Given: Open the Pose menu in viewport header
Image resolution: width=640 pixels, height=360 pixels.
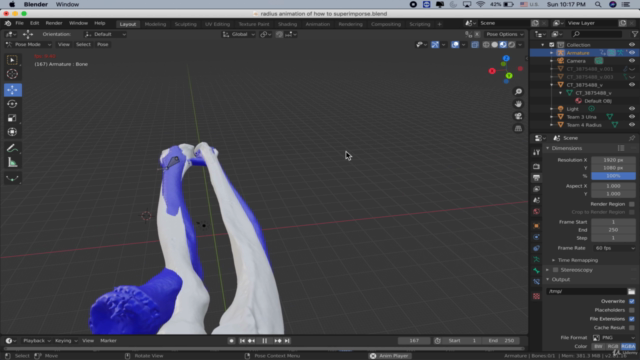Looking at the screenshot, I should (x=102, y=44).
